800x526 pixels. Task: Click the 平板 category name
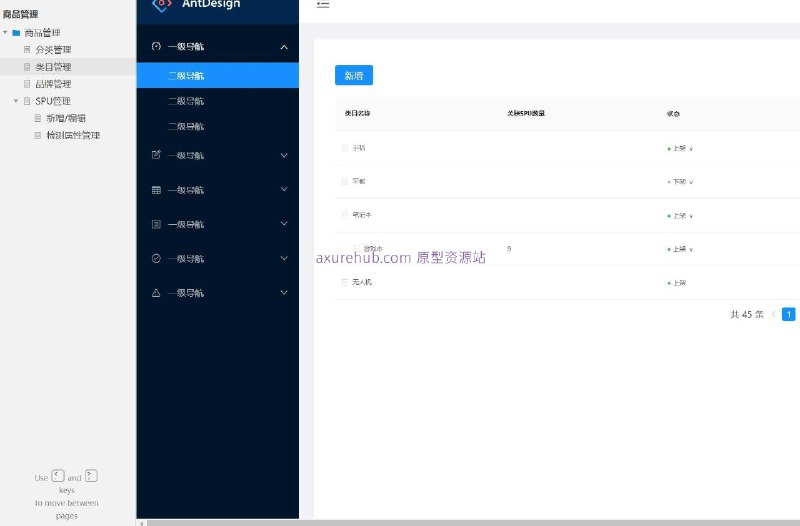click(x=359, y=181)
